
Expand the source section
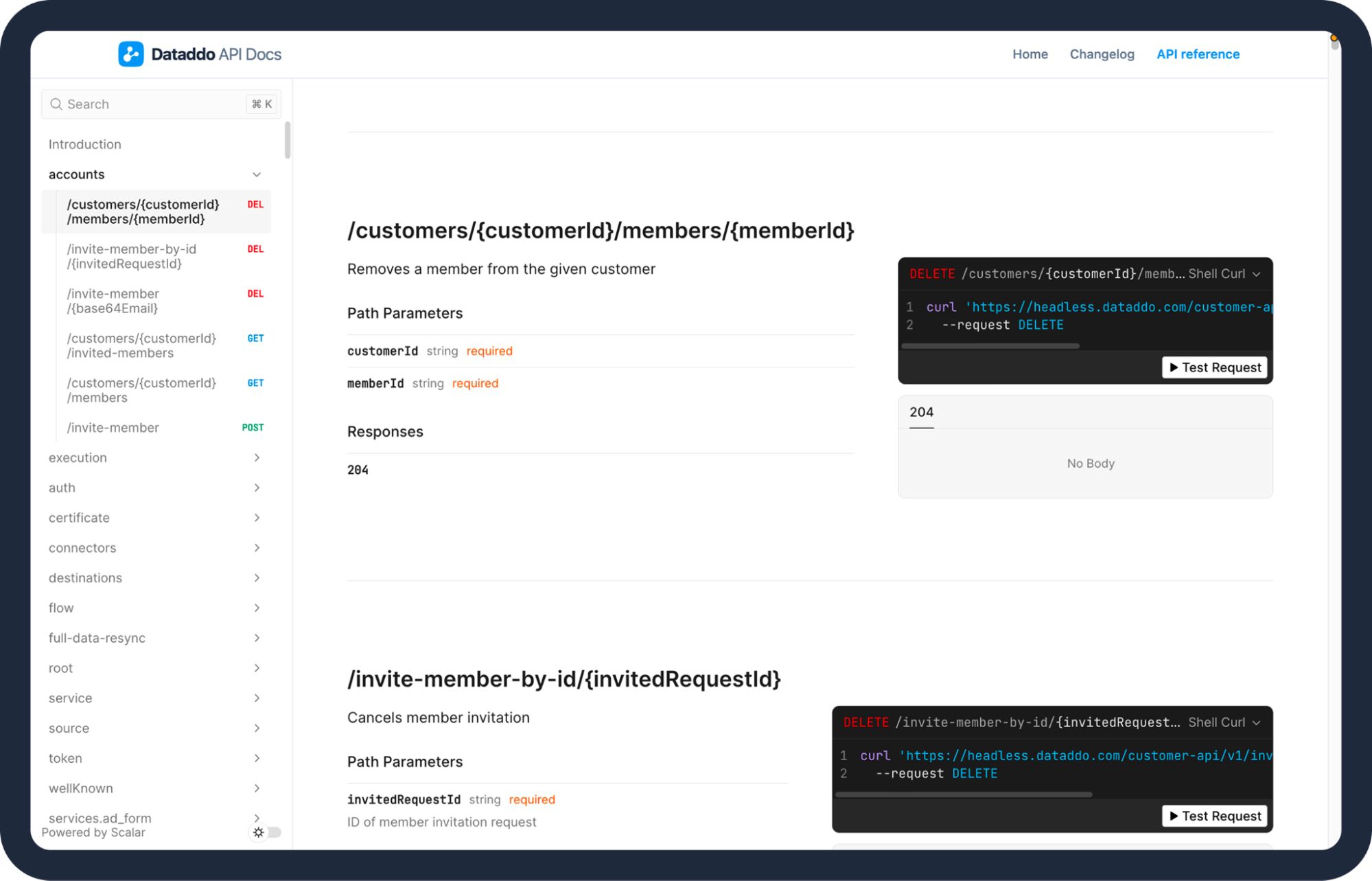pos(257,729)
